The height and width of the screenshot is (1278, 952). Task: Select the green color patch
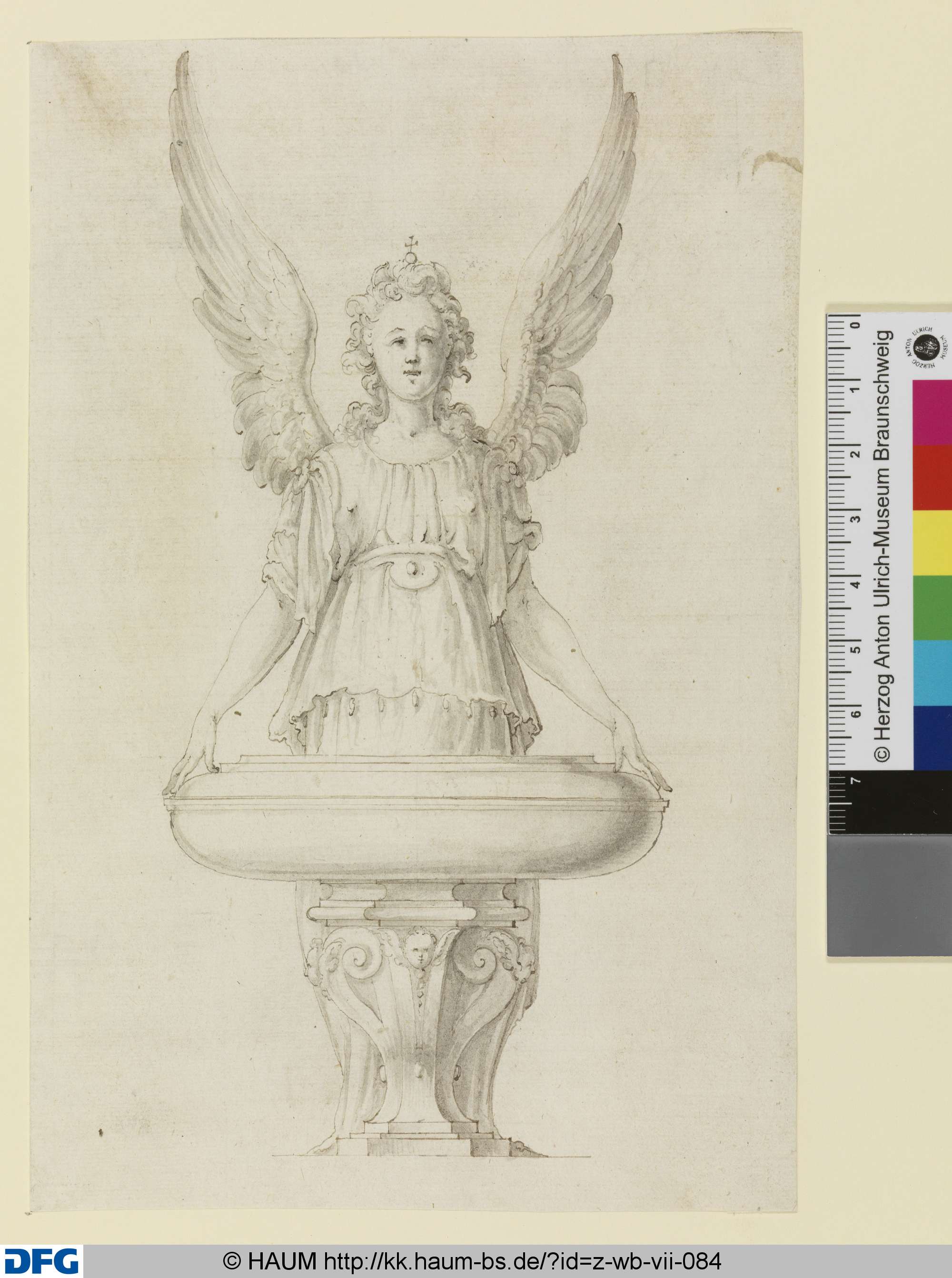[x=932, y=608]
